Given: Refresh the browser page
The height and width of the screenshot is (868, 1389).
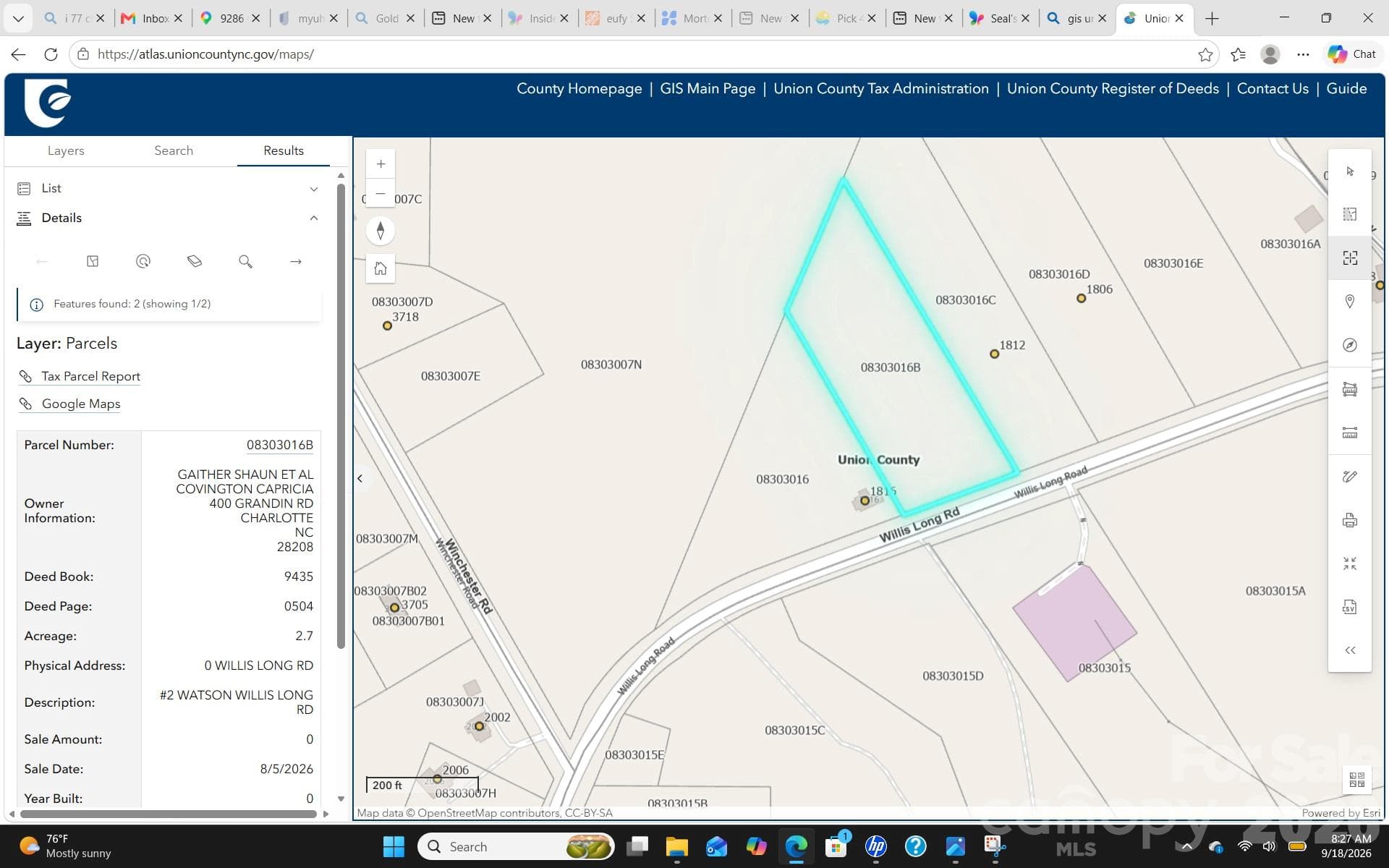Looking at the screenshot, I should [x=51, y=54].
